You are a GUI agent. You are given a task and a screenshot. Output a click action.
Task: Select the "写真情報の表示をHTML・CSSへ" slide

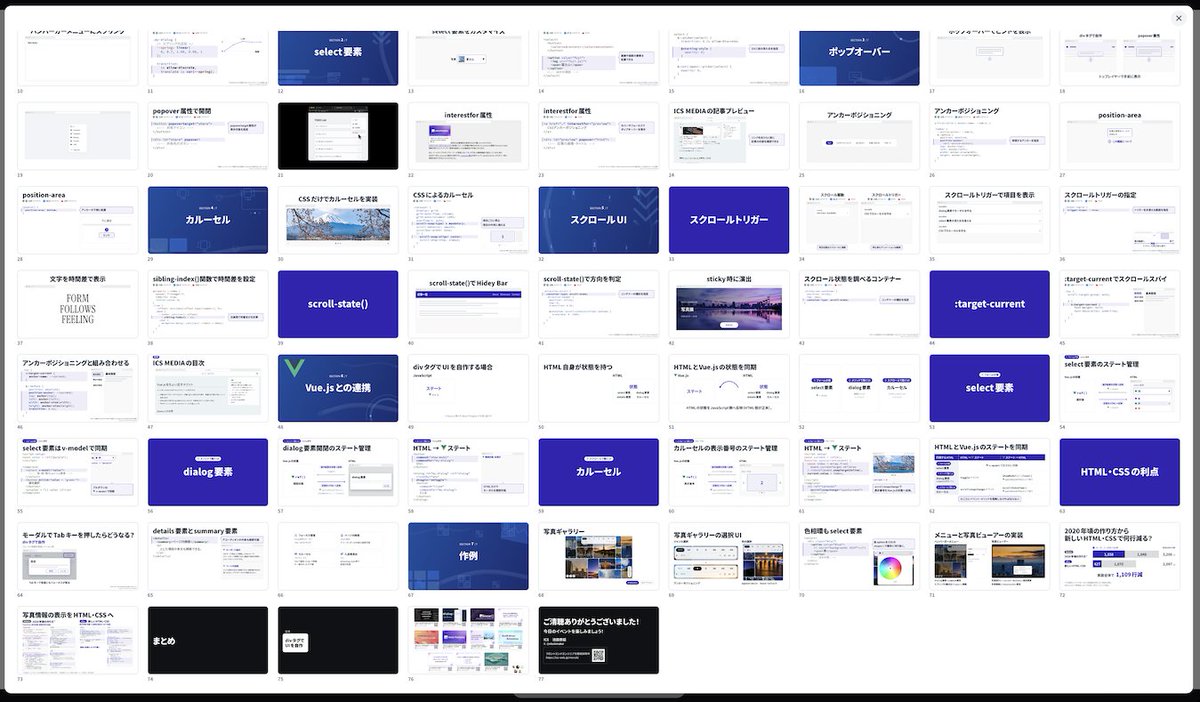click(x=77, y=640)
